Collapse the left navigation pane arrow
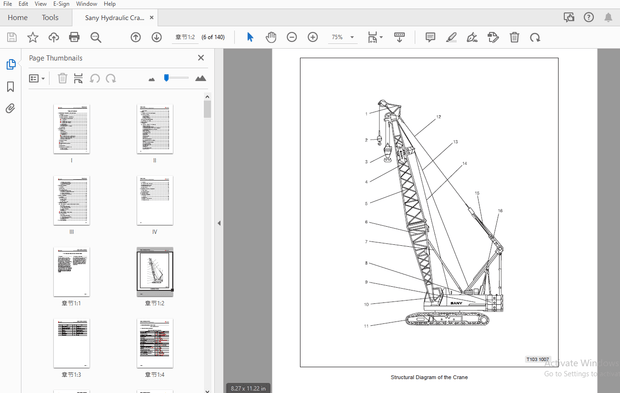This screenshot has height=393, width=620. pos(219,223)
